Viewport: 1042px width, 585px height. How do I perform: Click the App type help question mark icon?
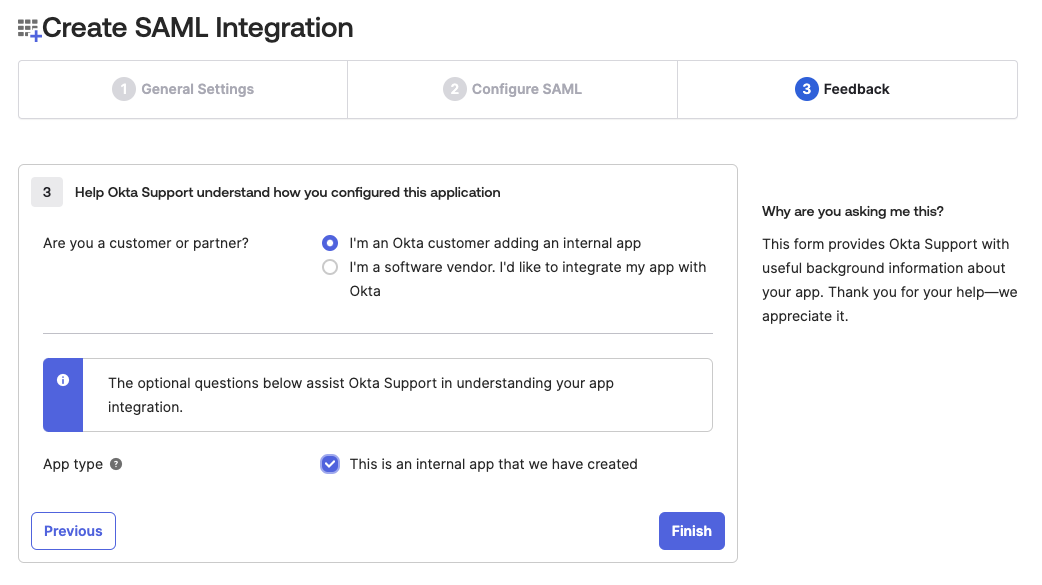(116, 464)
